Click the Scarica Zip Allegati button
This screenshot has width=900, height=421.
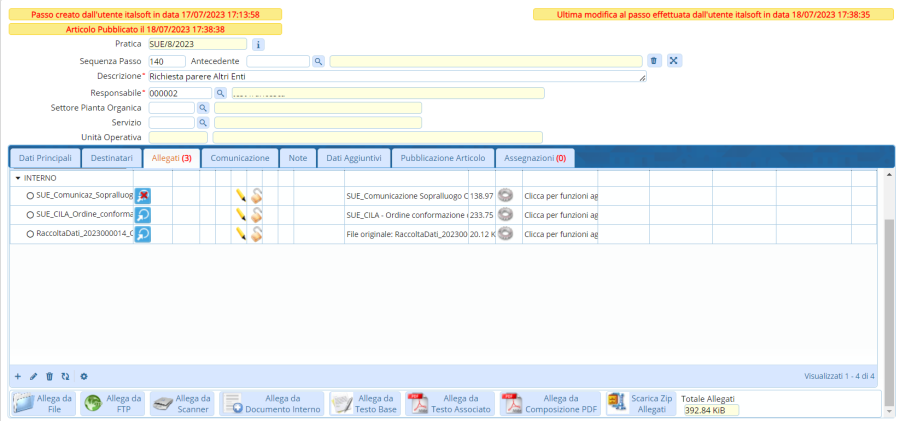640,403
